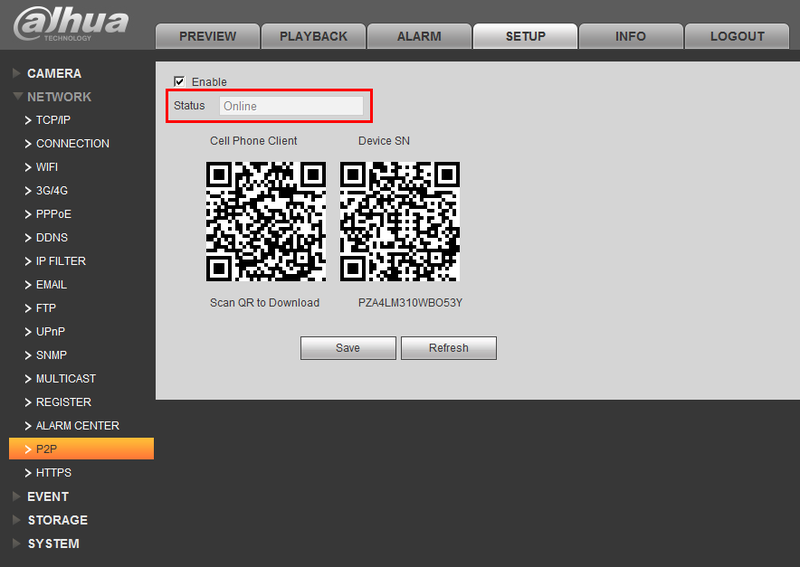Go to EMAIL settings
Screen dimensions: 800x567
[x=51, y=285]
